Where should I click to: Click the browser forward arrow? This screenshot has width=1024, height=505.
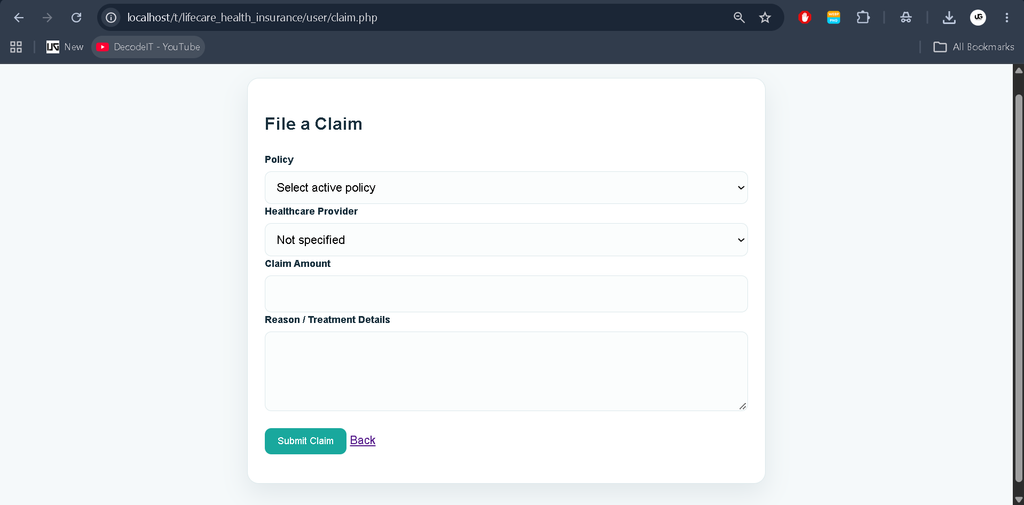pos(47,18)
